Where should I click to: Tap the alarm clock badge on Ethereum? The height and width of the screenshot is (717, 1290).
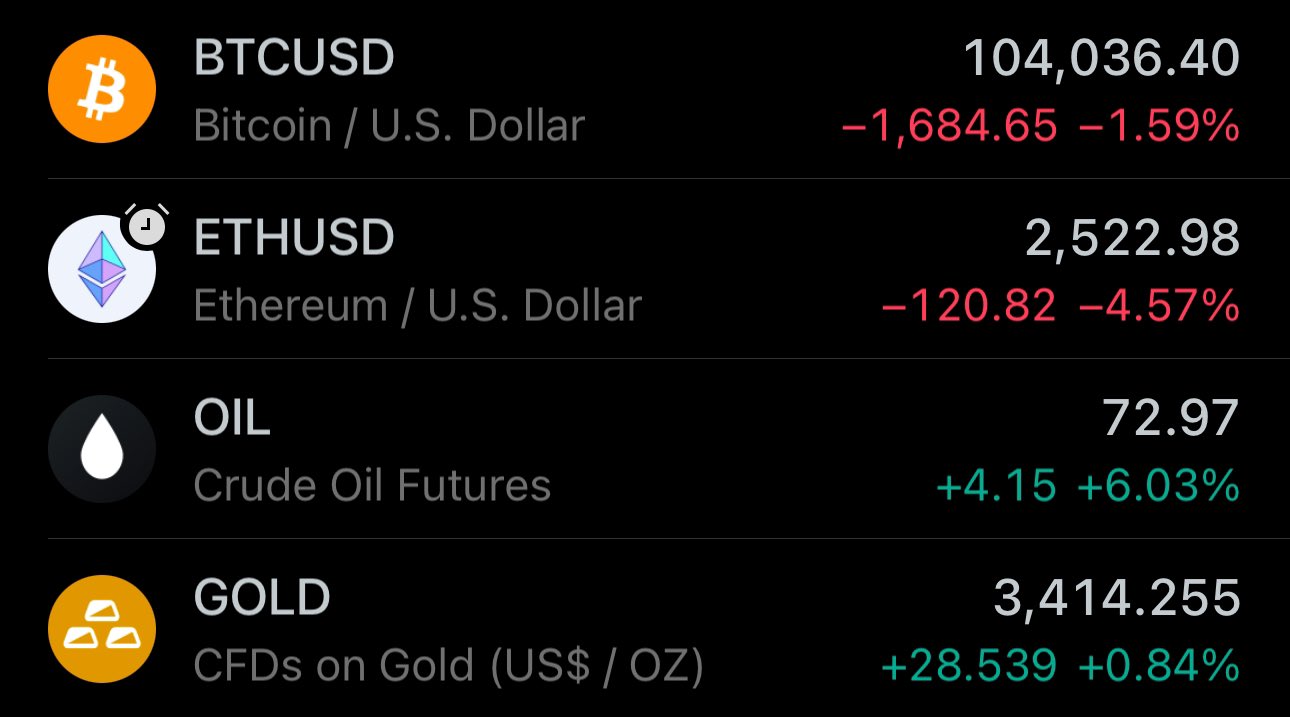146,227
